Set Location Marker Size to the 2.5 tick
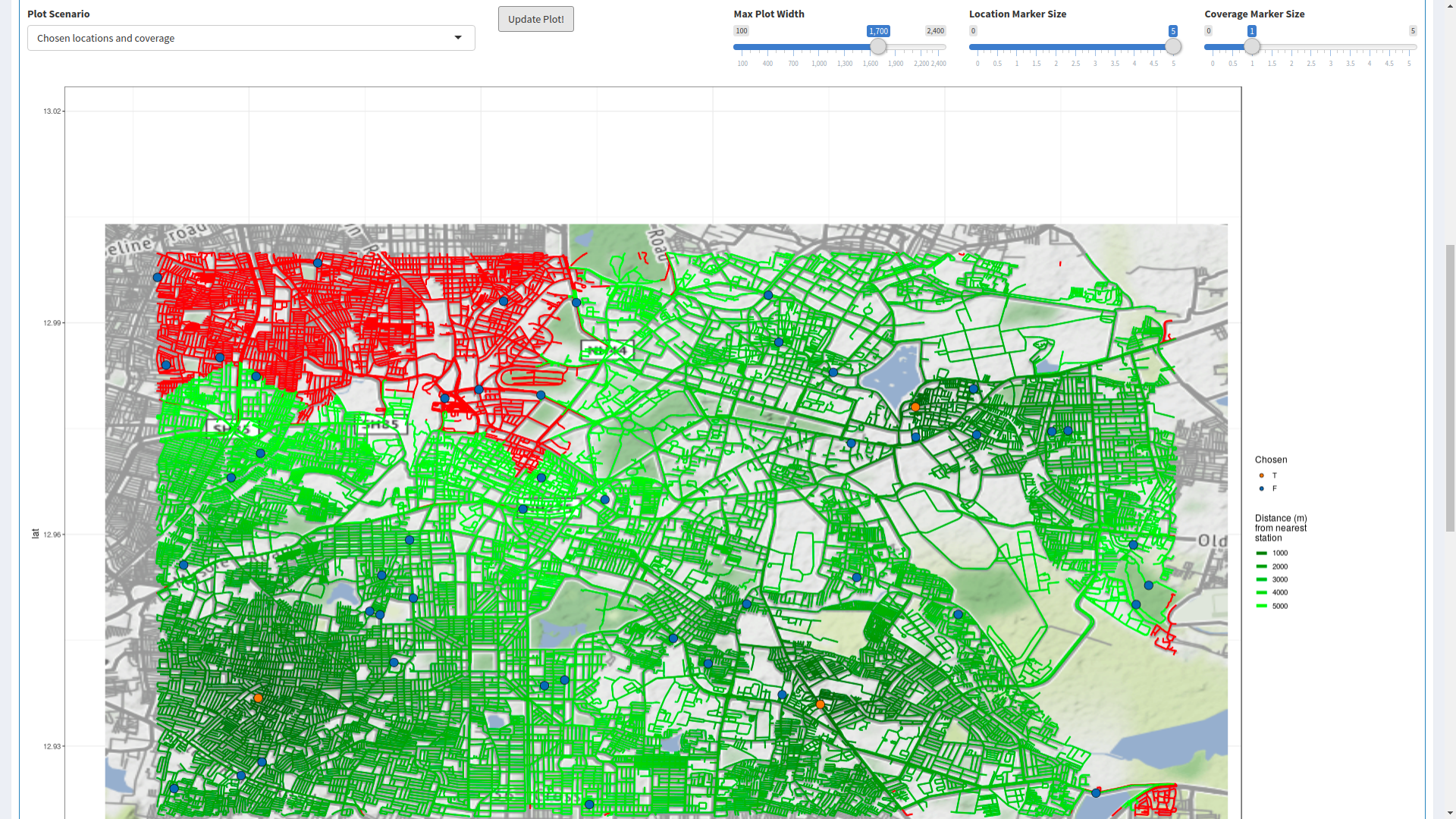Viewport: 1456px width, 819px height. click(x=1075, y=47)
